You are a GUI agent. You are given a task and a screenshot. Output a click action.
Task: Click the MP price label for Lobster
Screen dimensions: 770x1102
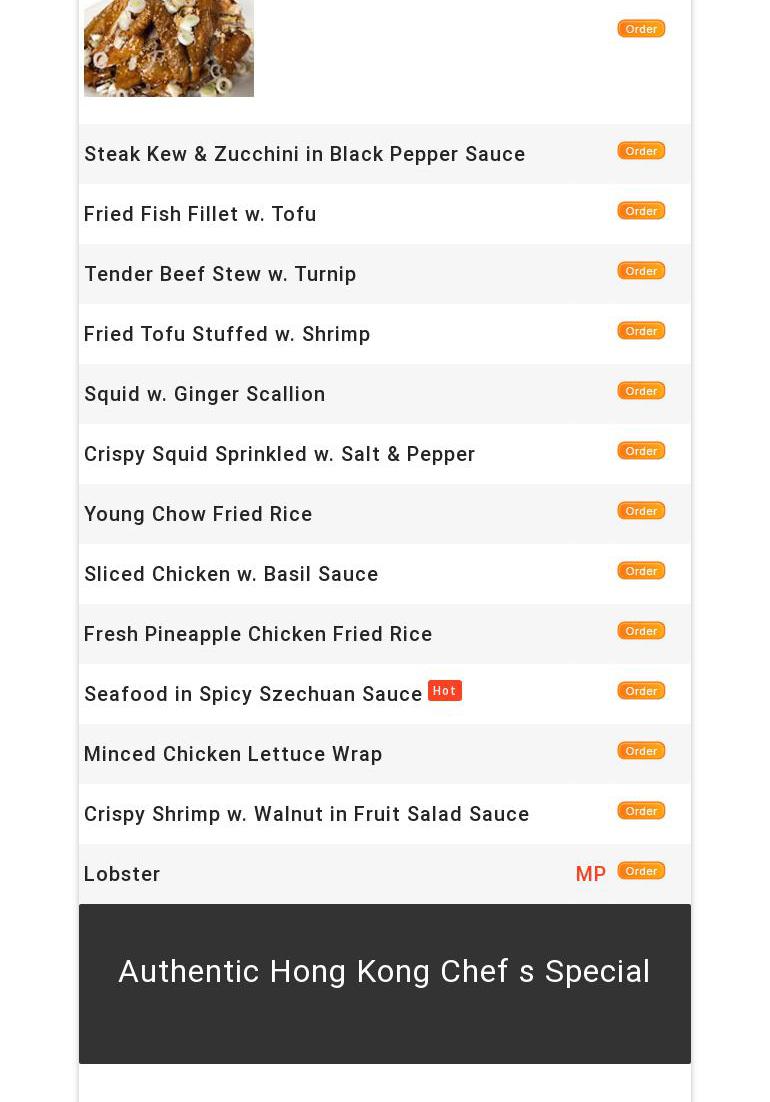(590, 874)
